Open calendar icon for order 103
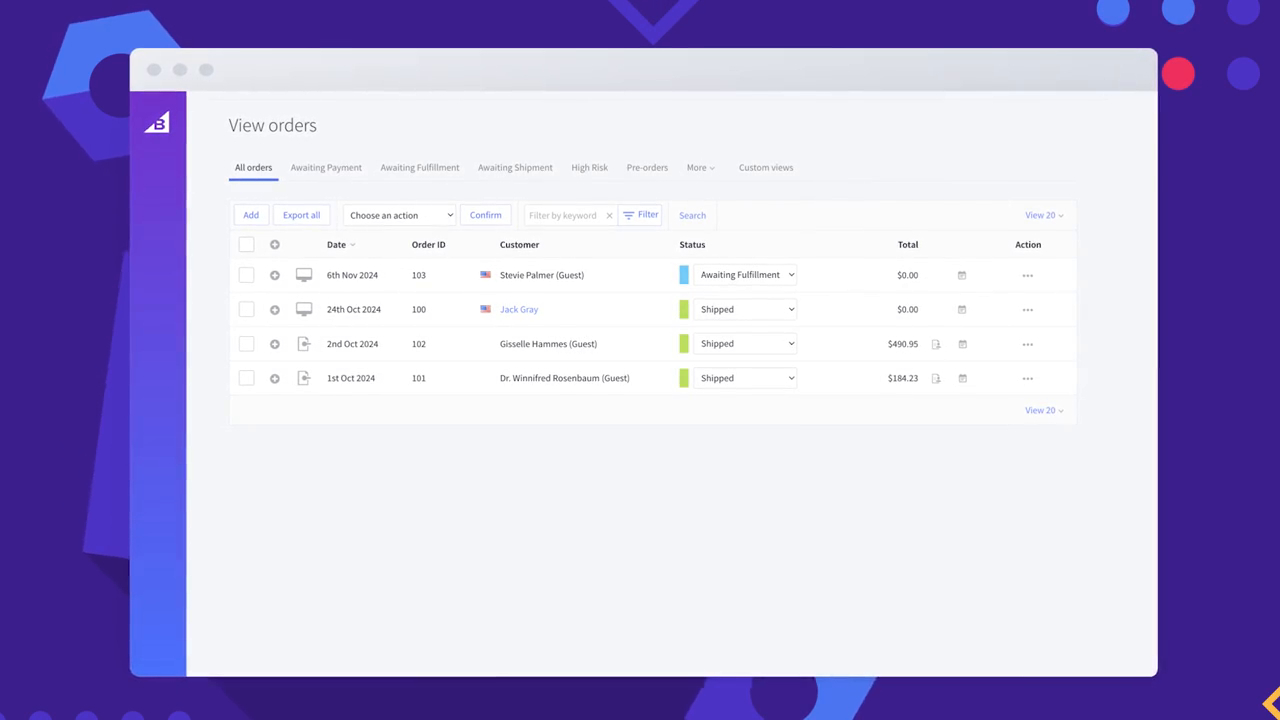 962,275
